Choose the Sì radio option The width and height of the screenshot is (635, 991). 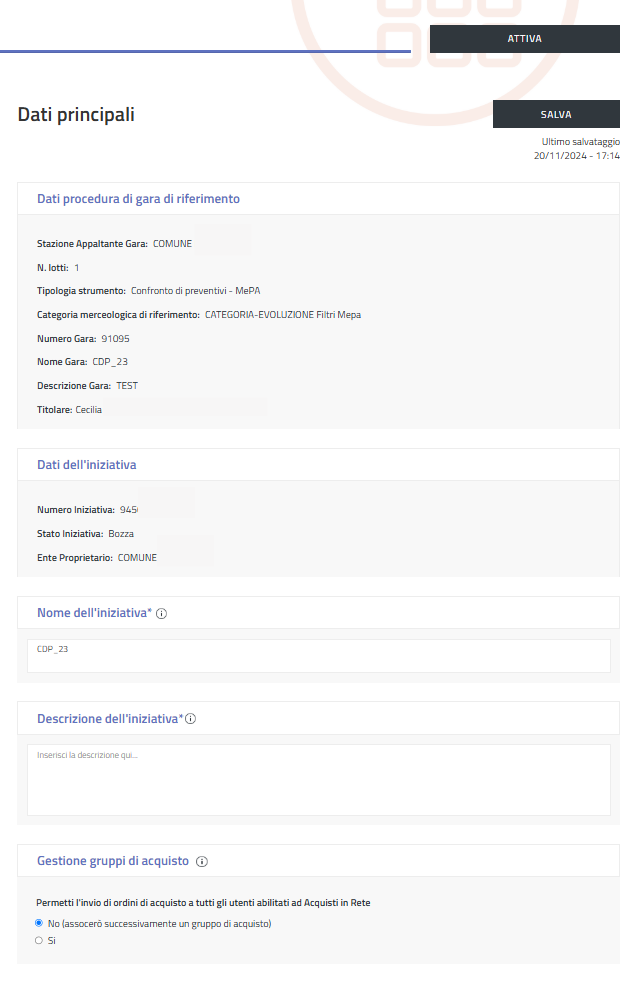coord(39,940)
